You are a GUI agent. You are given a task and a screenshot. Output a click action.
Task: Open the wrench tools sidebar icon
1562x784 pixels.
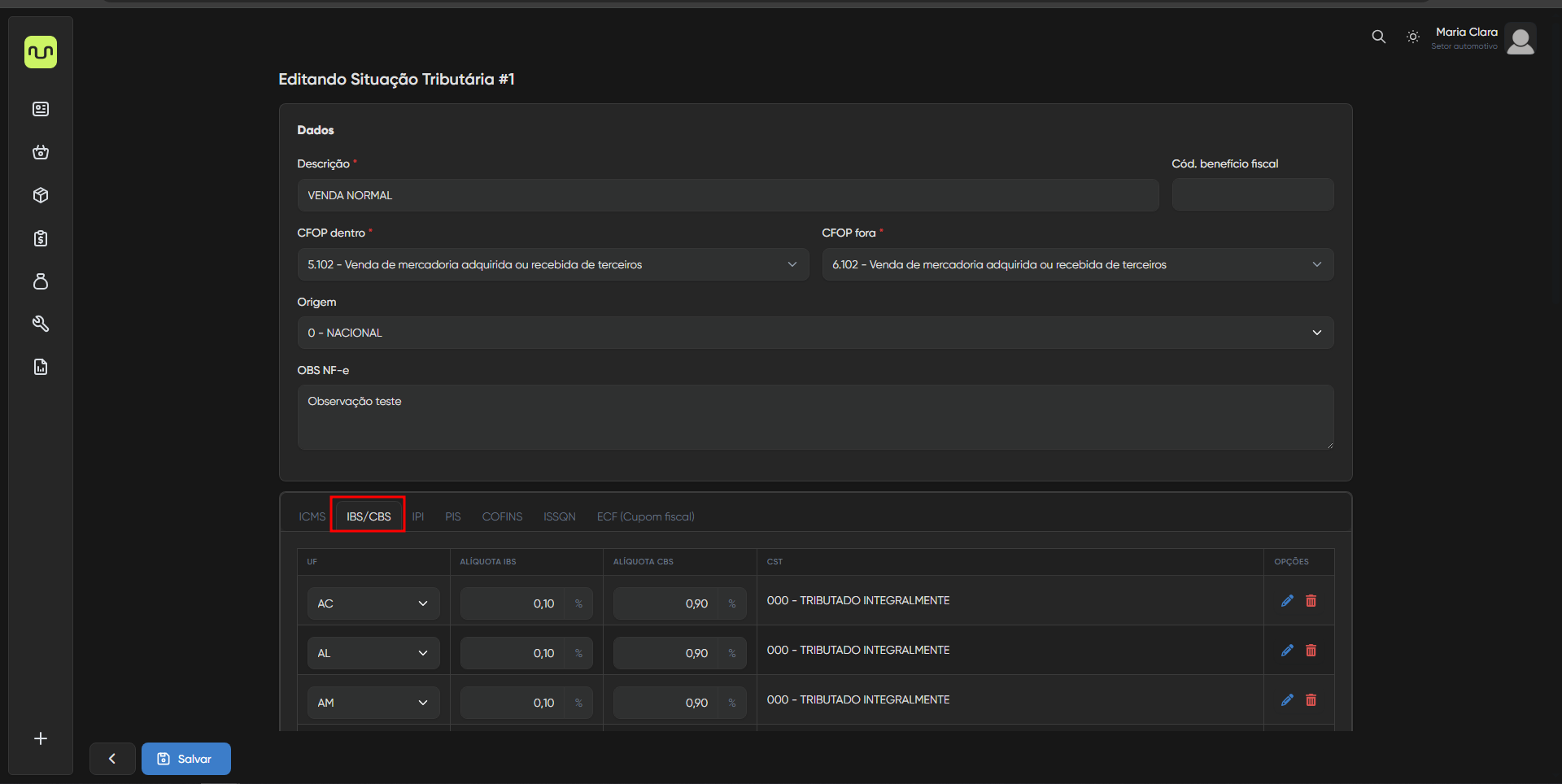tap(41, 324)
